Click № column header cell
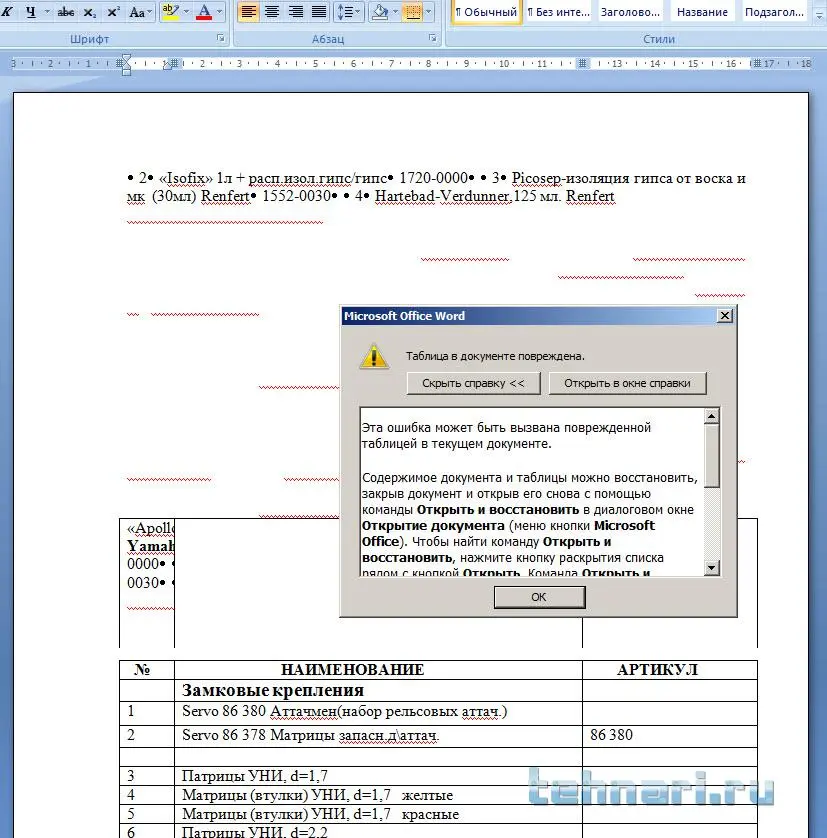This screenshot has width=827, height=838. pyautogui.click(x=146, y=670)
